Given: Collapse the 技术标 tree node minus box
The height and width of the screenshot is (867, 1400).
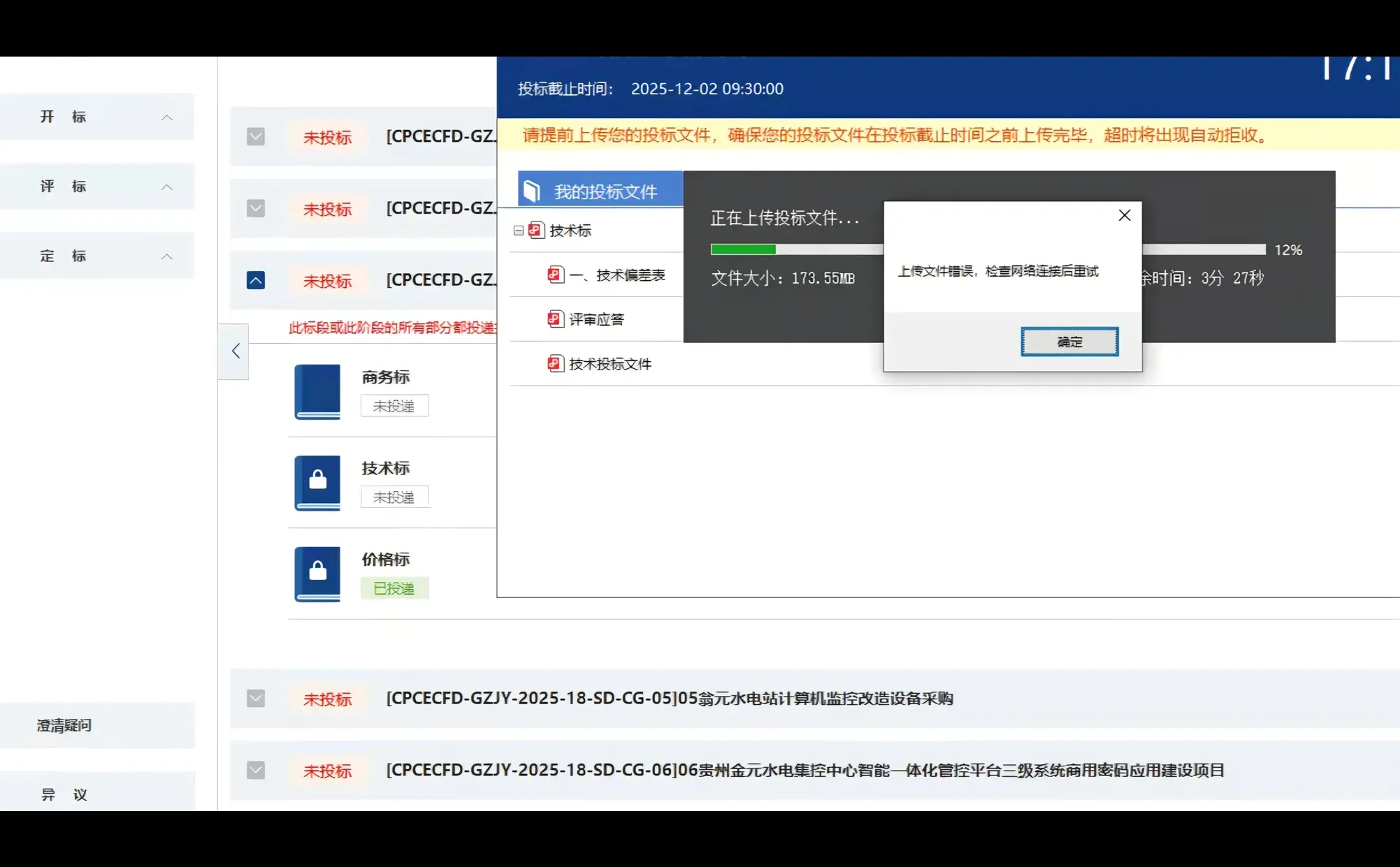Looking at the screenshot, I should click(517, 230).
